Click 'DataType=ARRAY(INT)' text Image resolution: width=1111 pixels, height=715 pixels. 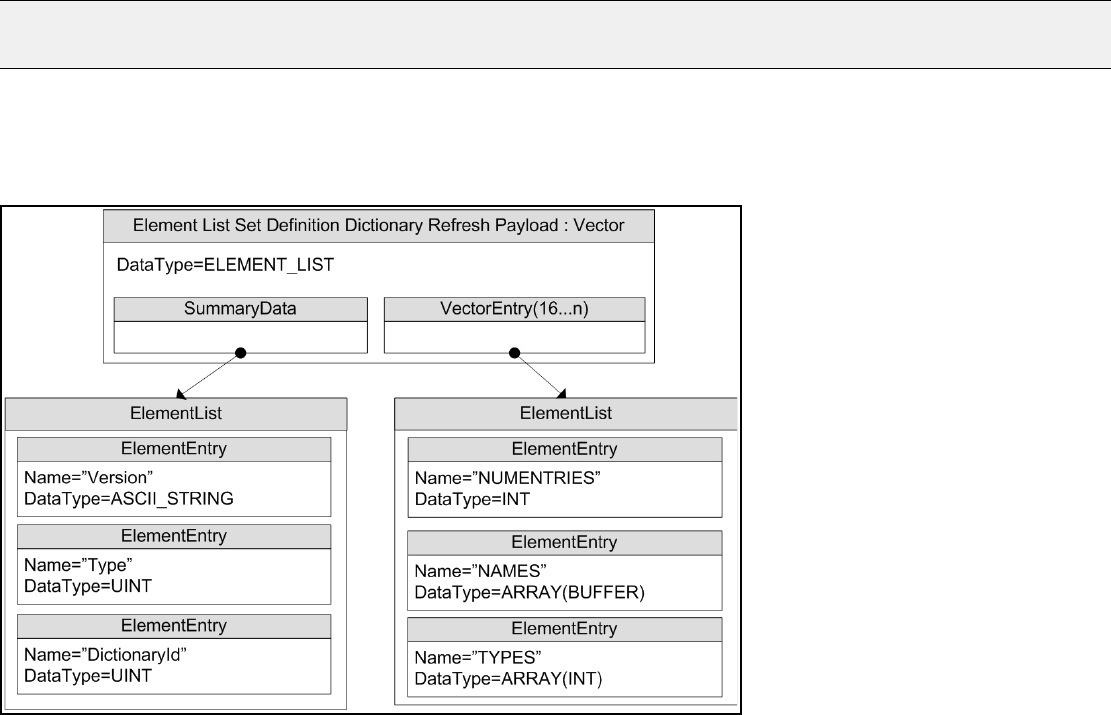point(509,679)
